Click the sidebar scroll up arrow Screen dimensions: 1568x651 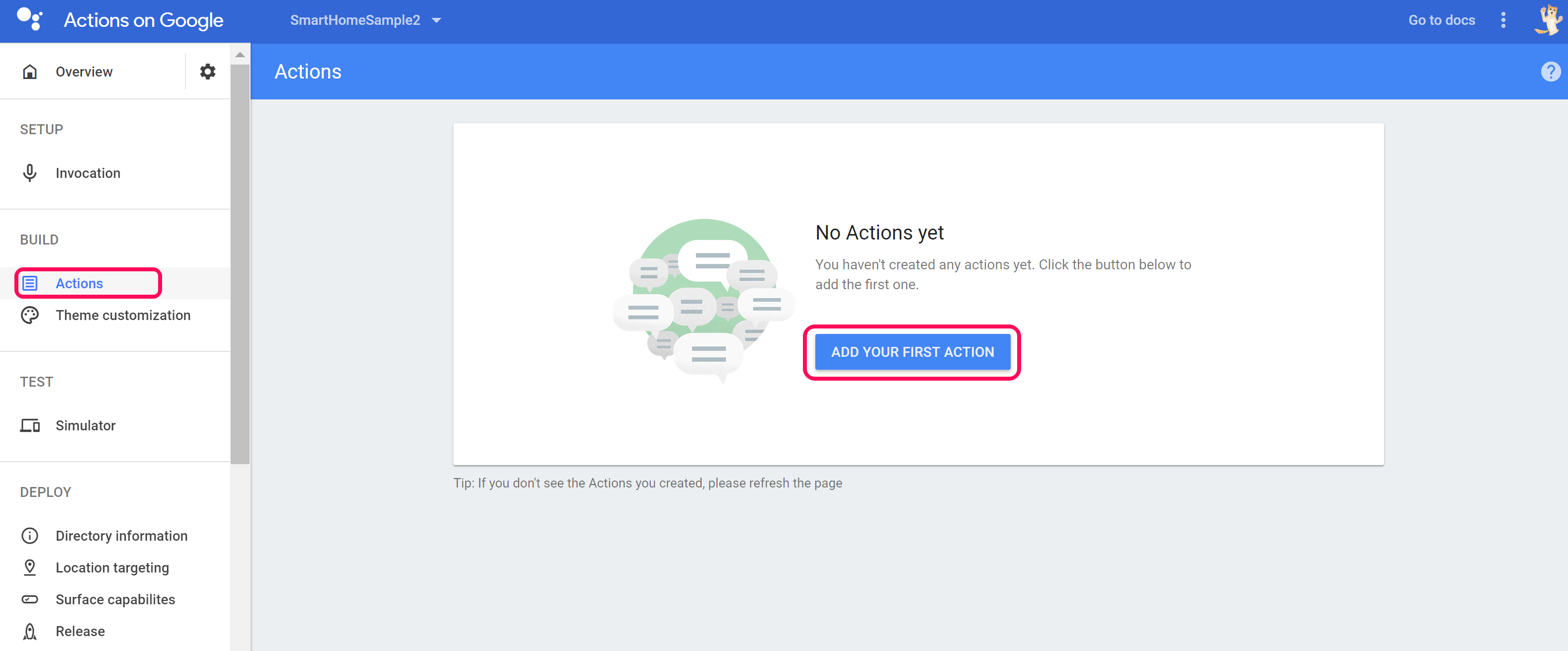(240, 55)
